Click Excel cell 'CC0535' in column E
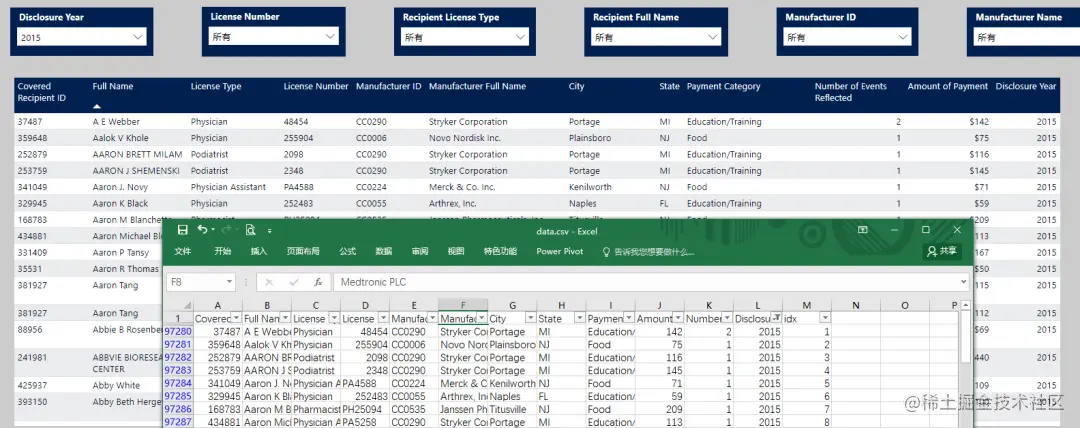 point(414,409)
